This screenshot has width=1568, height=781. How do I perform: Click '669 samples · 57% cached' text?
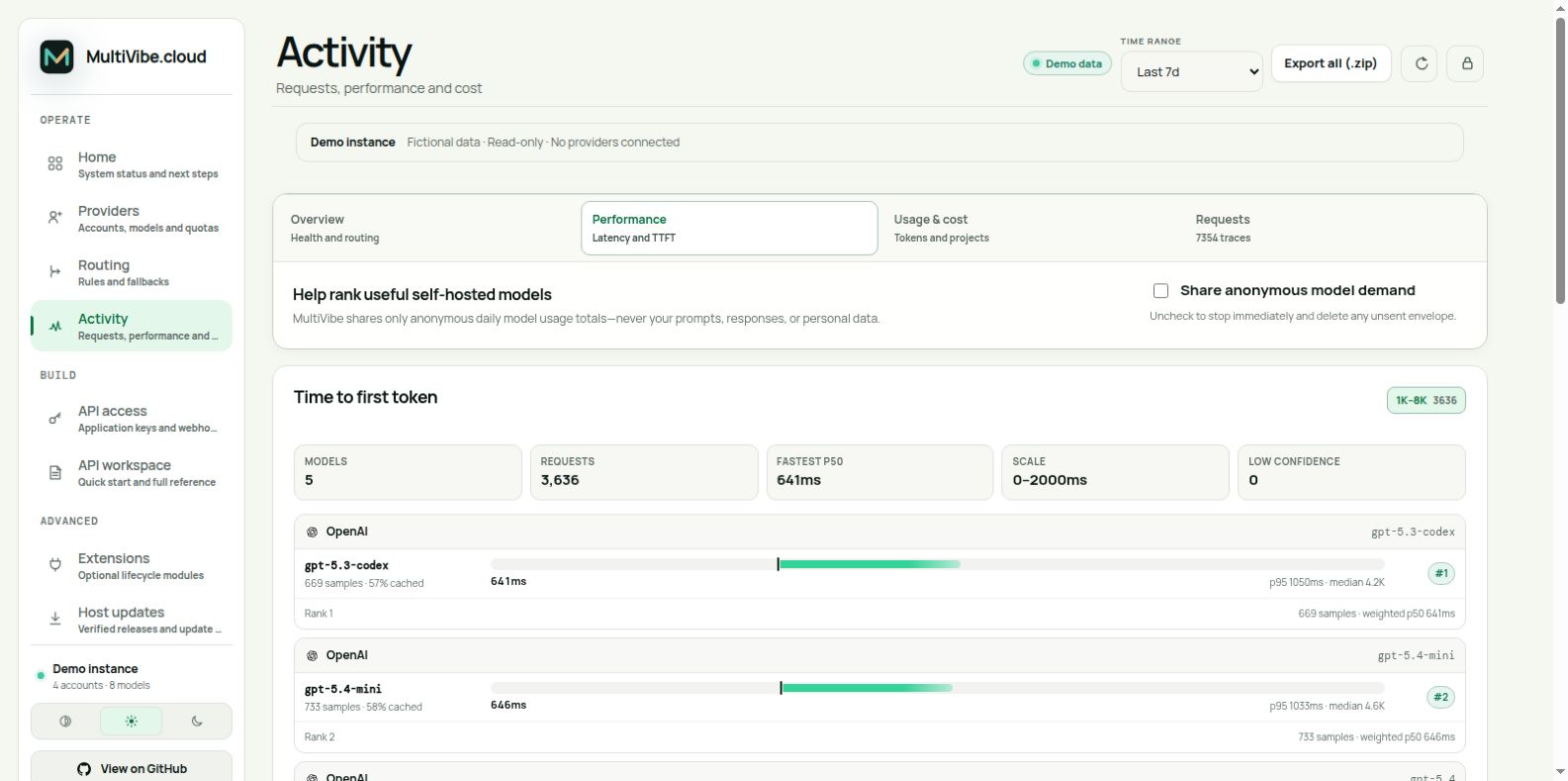click(x=364, y=584)
